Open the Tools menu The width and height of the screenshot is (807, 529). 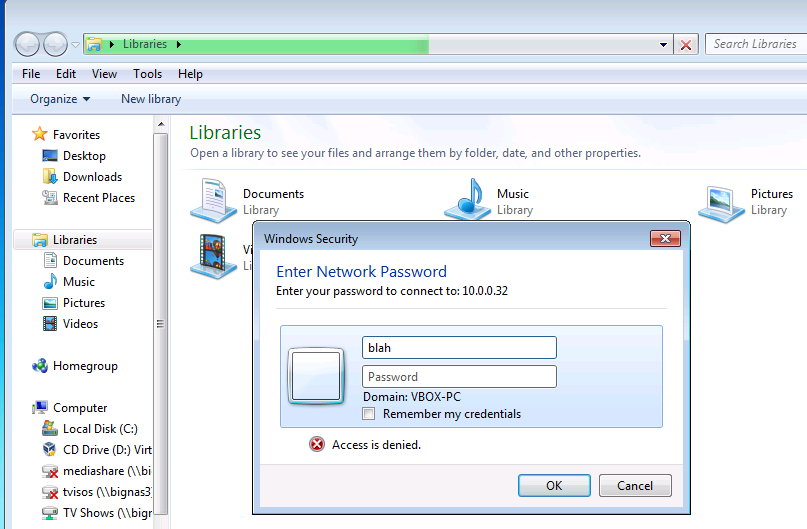pyautogui.click(x=147, y=74)
